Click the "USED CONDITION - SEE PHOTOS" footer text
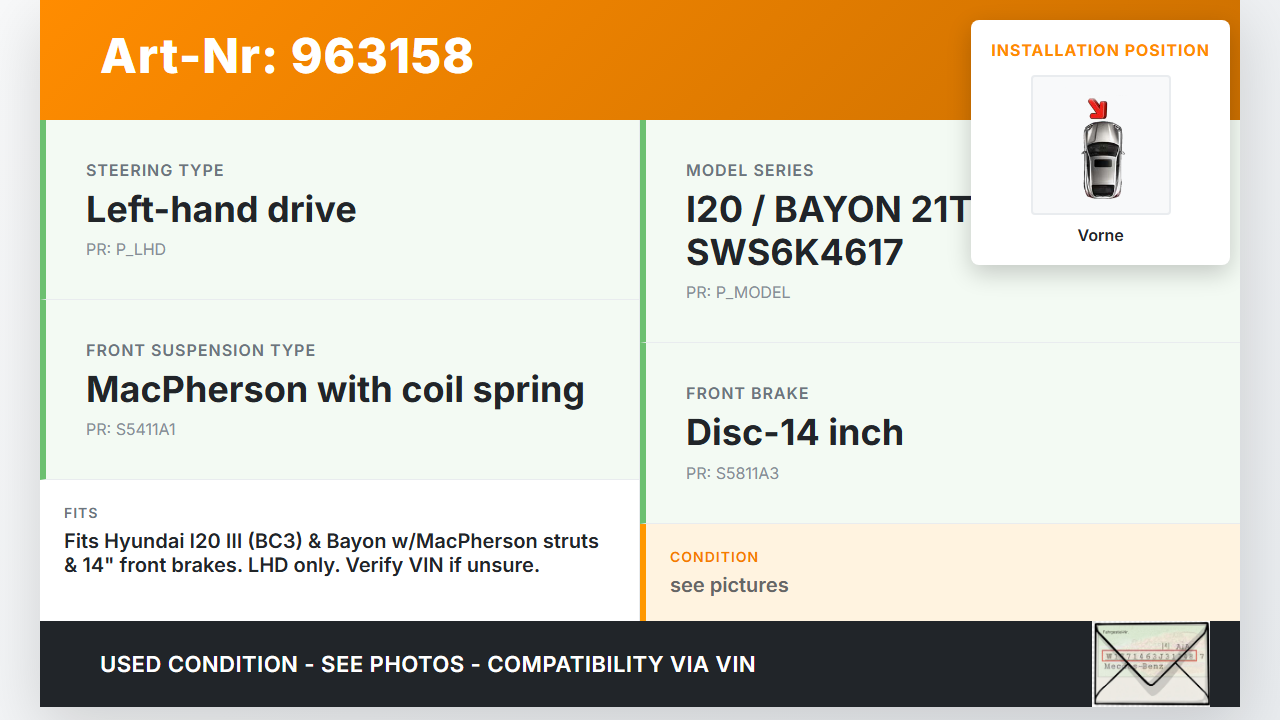 pyautogui.click(x=428, y=664)
